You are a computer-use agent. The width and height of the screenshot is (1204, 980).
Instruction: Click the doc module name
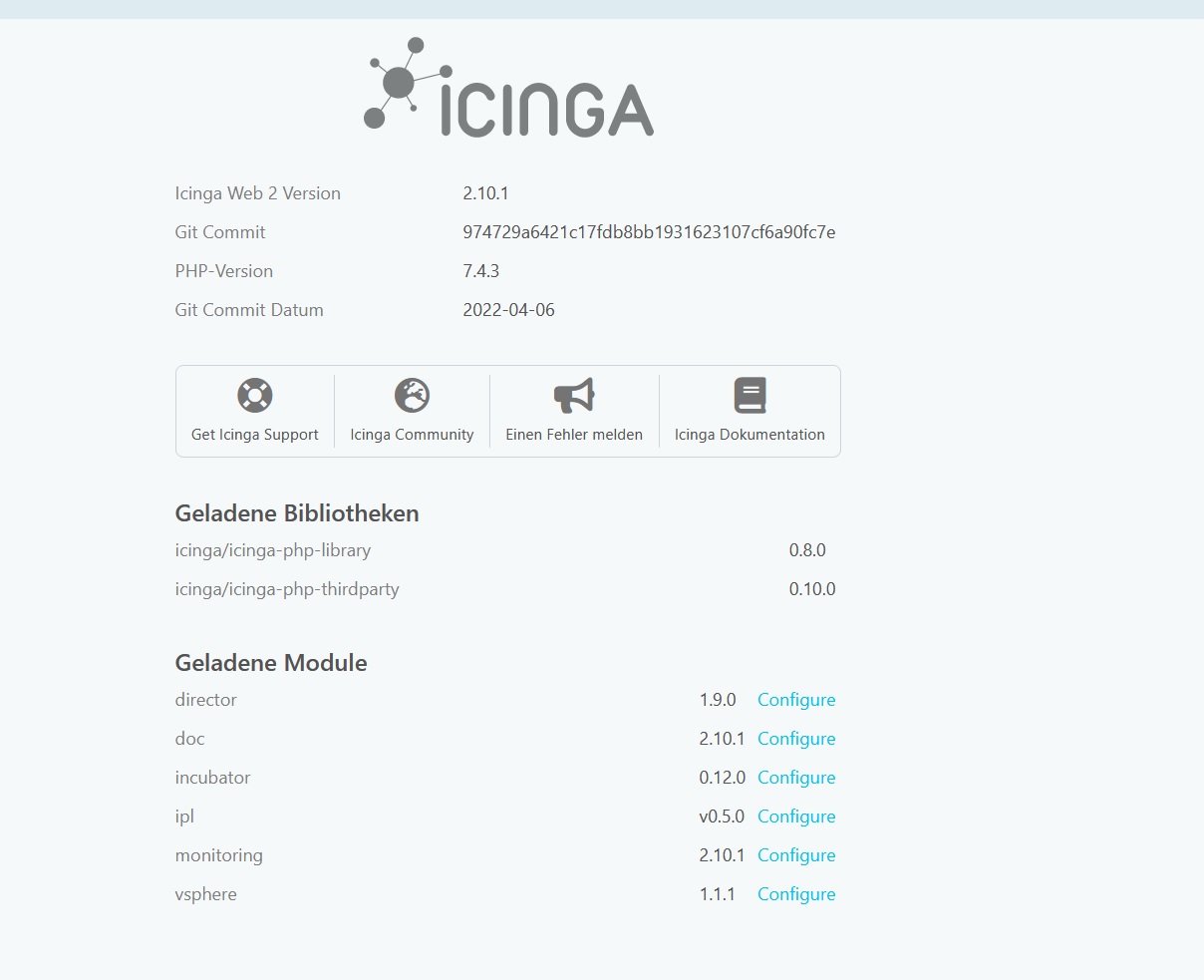(x=189, y=739)
